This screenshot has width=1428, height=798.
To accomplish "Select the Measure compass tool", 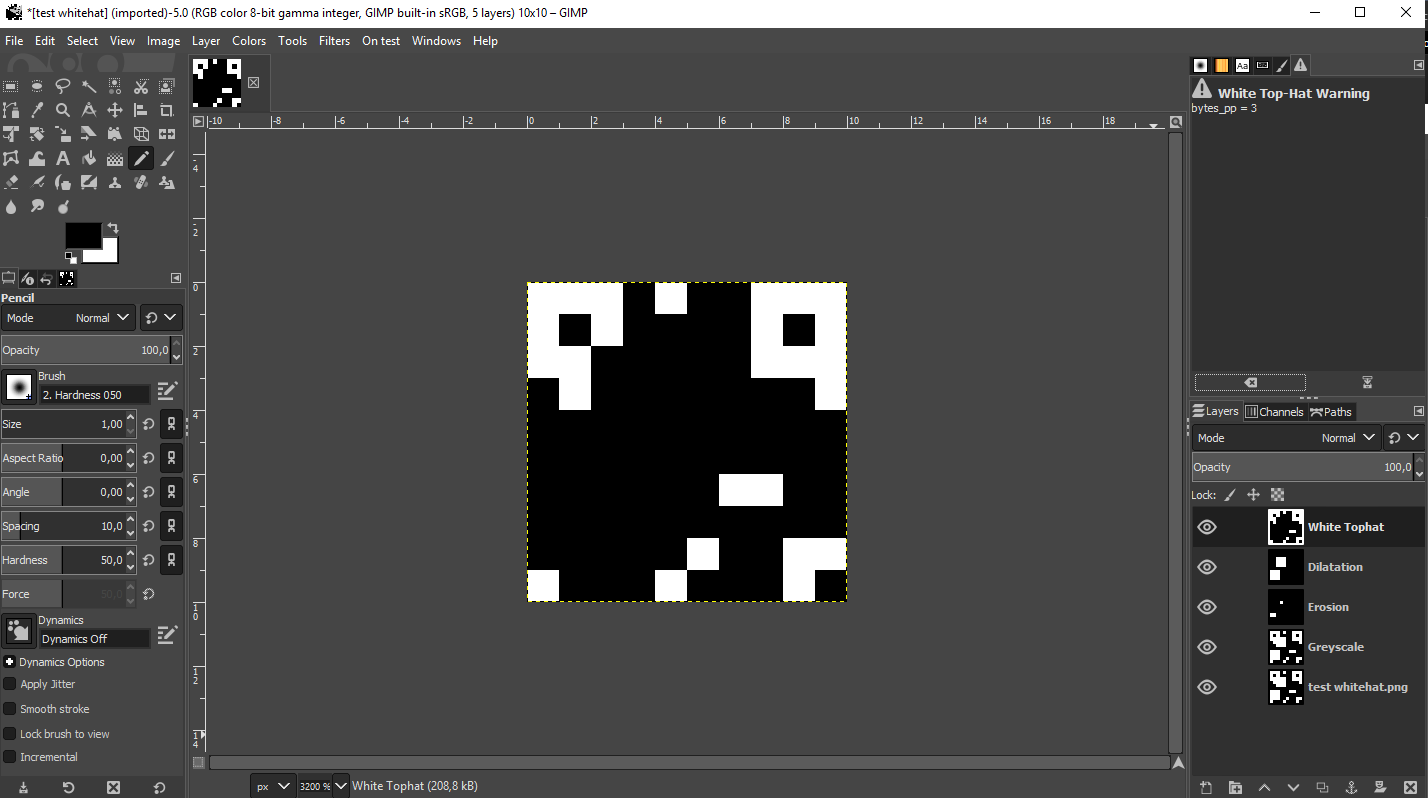I will (89, 110).
